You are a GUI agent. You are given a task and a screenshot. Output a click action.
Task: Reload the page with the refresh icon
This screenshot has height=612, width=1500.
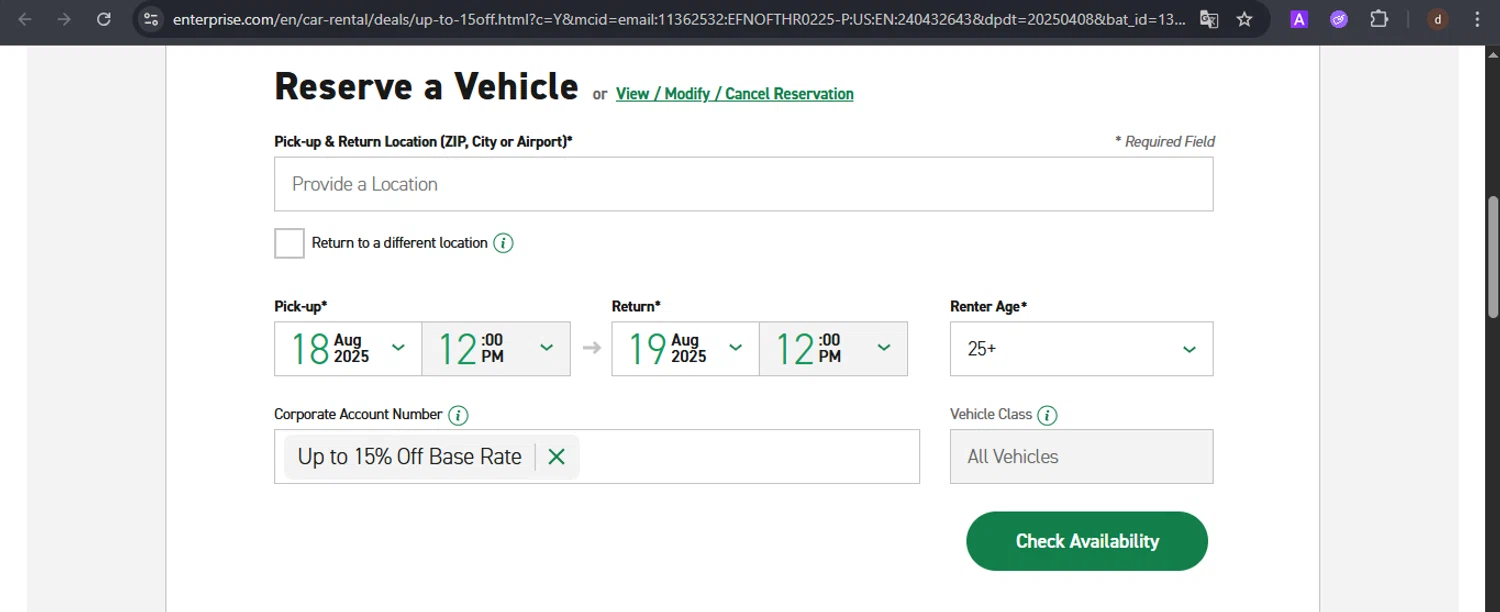[x=104, y=19]
